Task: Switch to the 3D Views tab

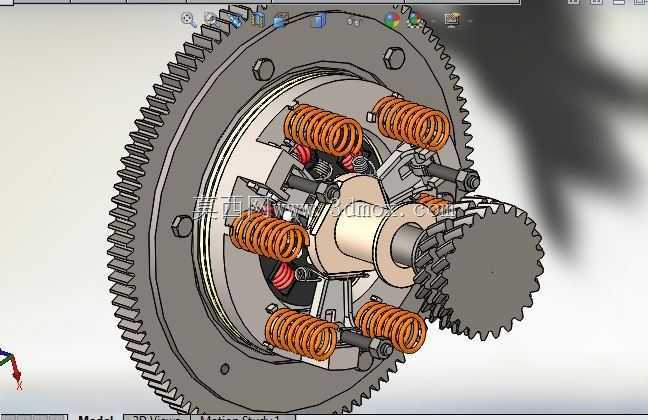Action: click(156, 417)
